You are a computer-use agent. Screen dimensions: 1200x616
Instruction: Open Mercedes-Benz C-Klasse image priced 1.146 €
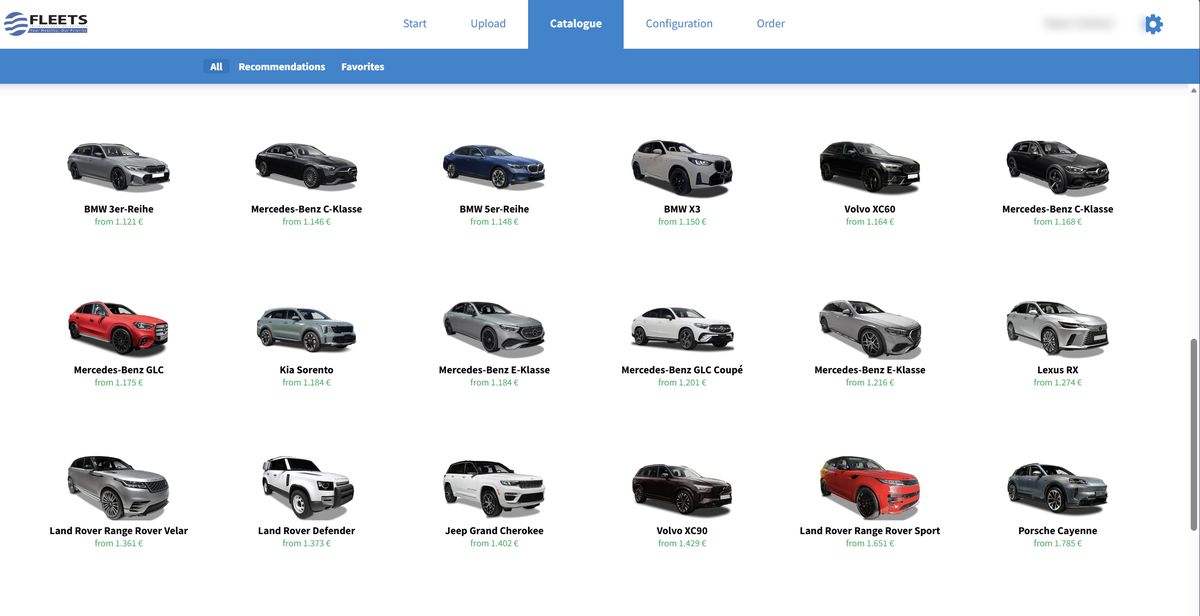pyautogui.click(x=306, y=166)
